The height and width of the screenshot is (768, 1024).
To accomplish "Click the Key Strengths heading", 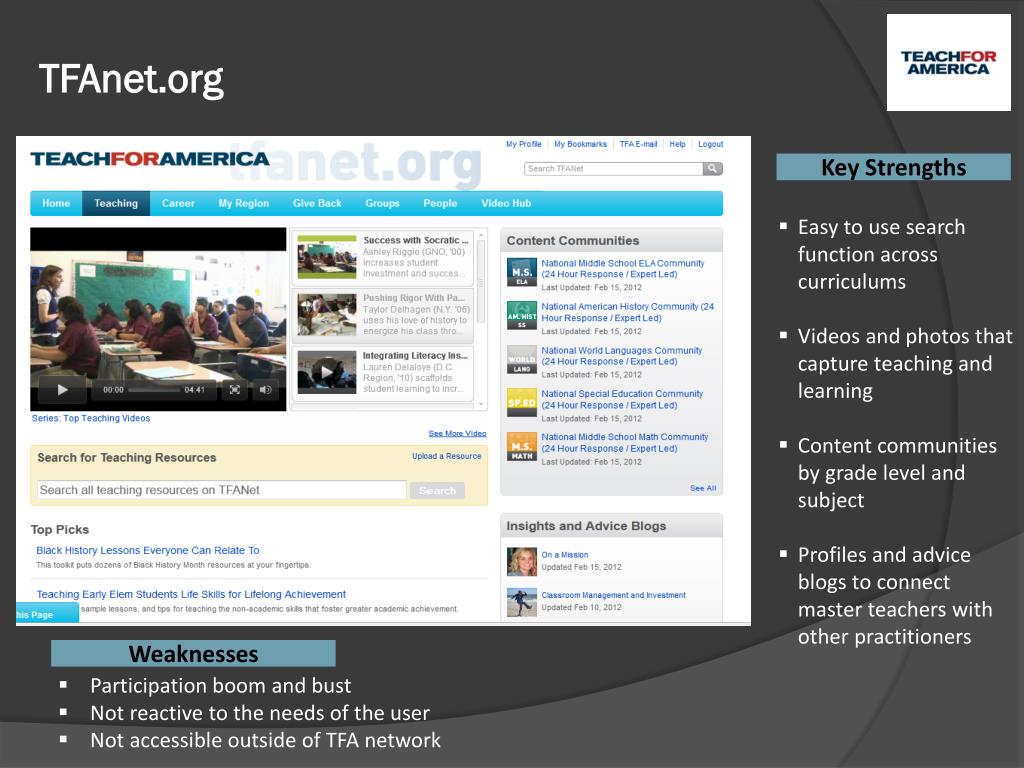I will 893,167.
